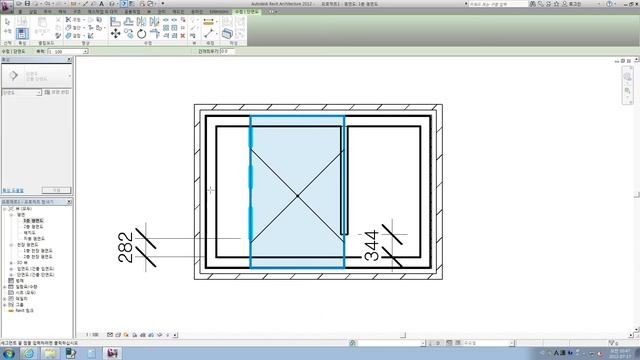The height and width of the screenshot is (360, 640).
Task: Click the Zoom icon on navigation bar
Action: click(627, 91)
